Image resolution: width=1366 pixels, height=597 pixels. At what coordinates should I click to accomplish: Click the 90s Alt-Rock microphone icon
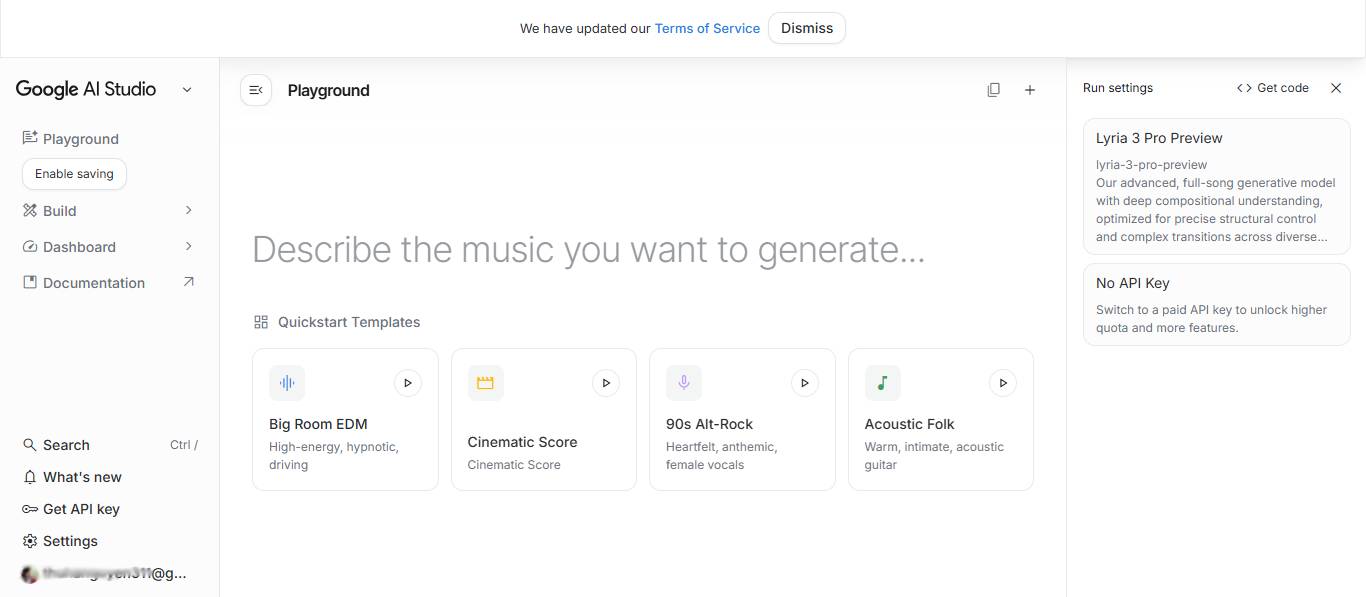[x=683, y=382]
